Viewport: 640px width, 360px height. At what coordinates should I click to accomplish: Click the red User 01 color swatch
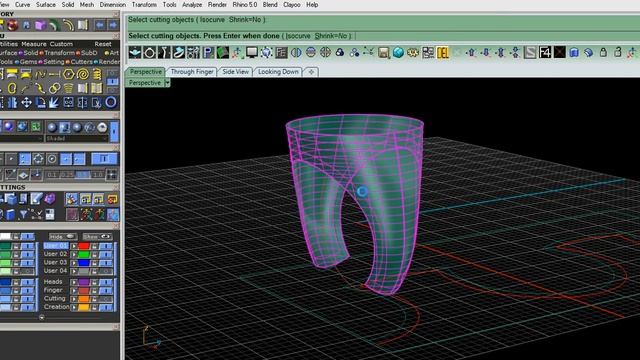[x=84, y=246]
